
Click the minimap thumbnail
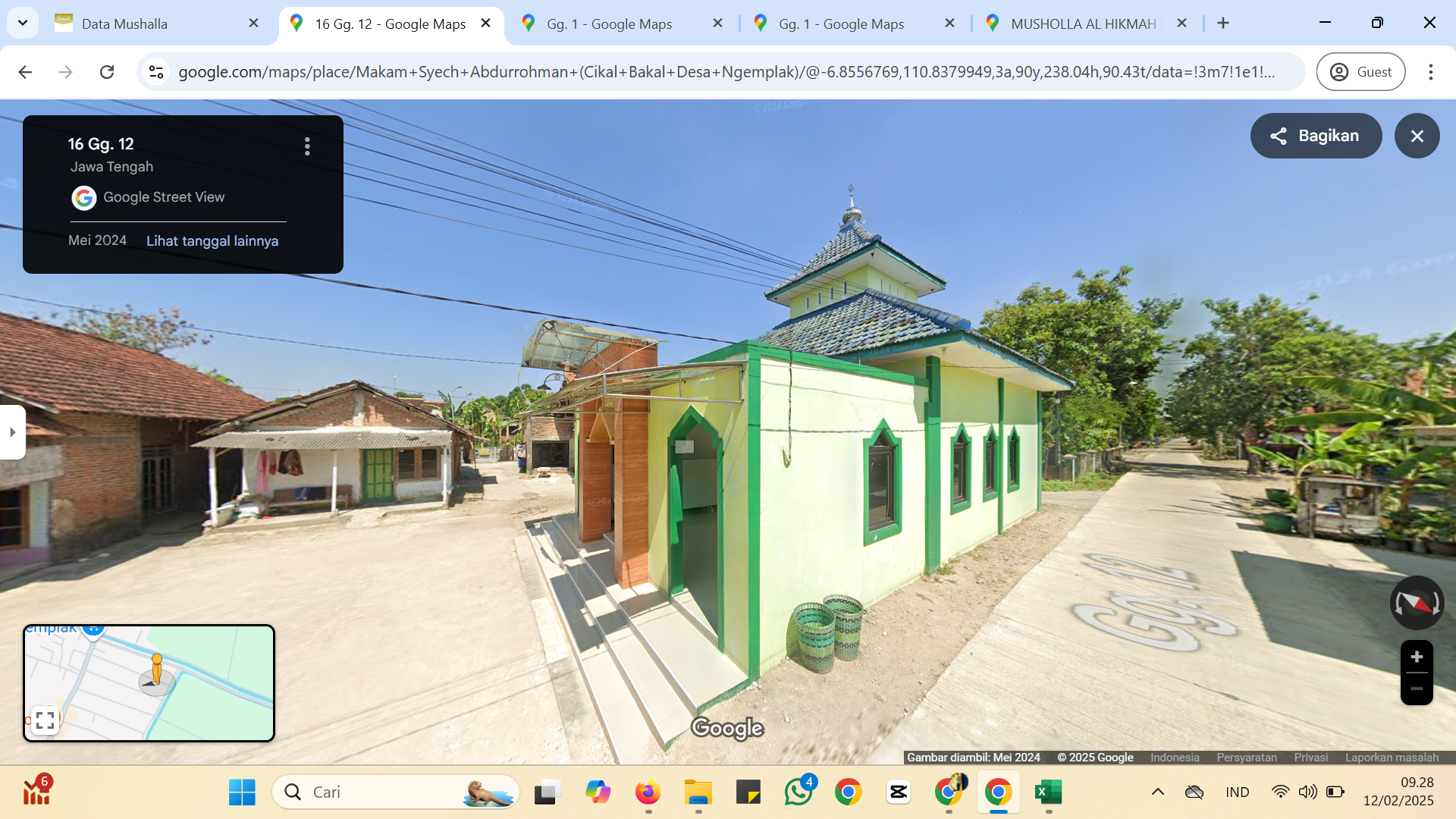tap(149, 683)
